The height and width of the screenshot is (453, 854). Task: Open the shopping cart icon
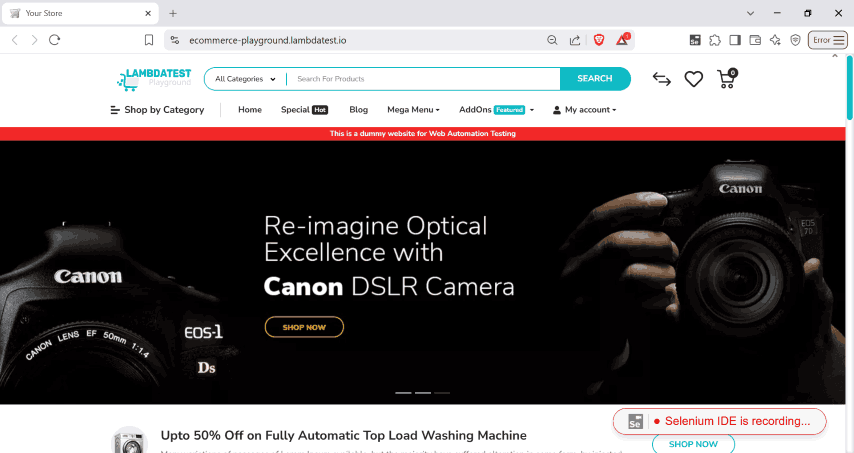727,79
